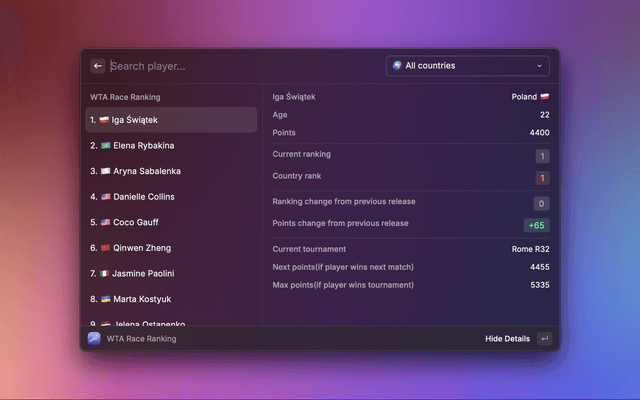Click the Hide Details button
640x400 pixels.
(507, 339)
